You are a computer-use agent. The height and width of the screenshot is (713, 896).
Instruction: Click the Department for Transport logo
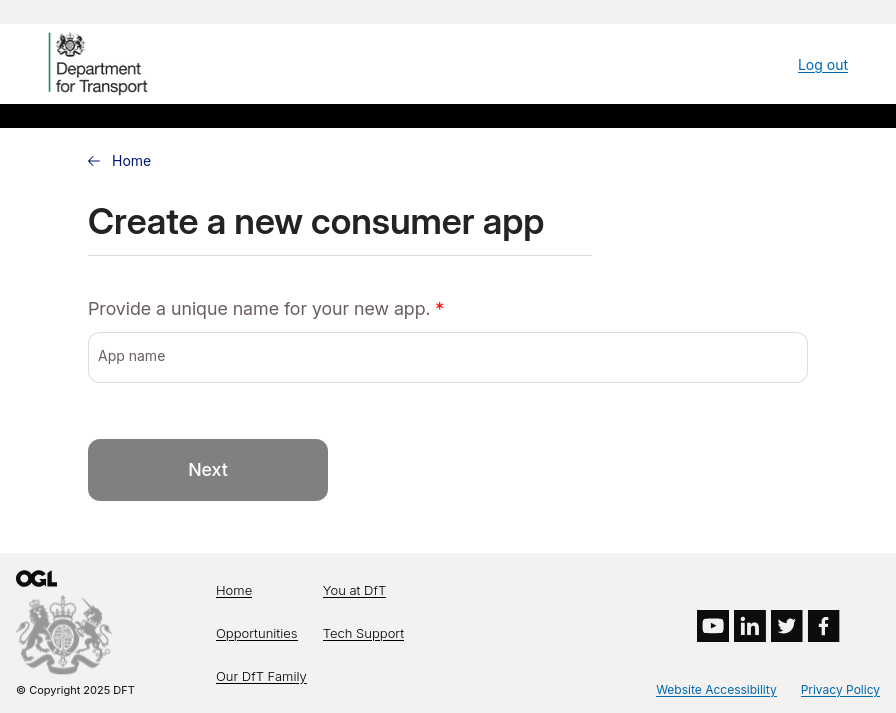point(98,63)
